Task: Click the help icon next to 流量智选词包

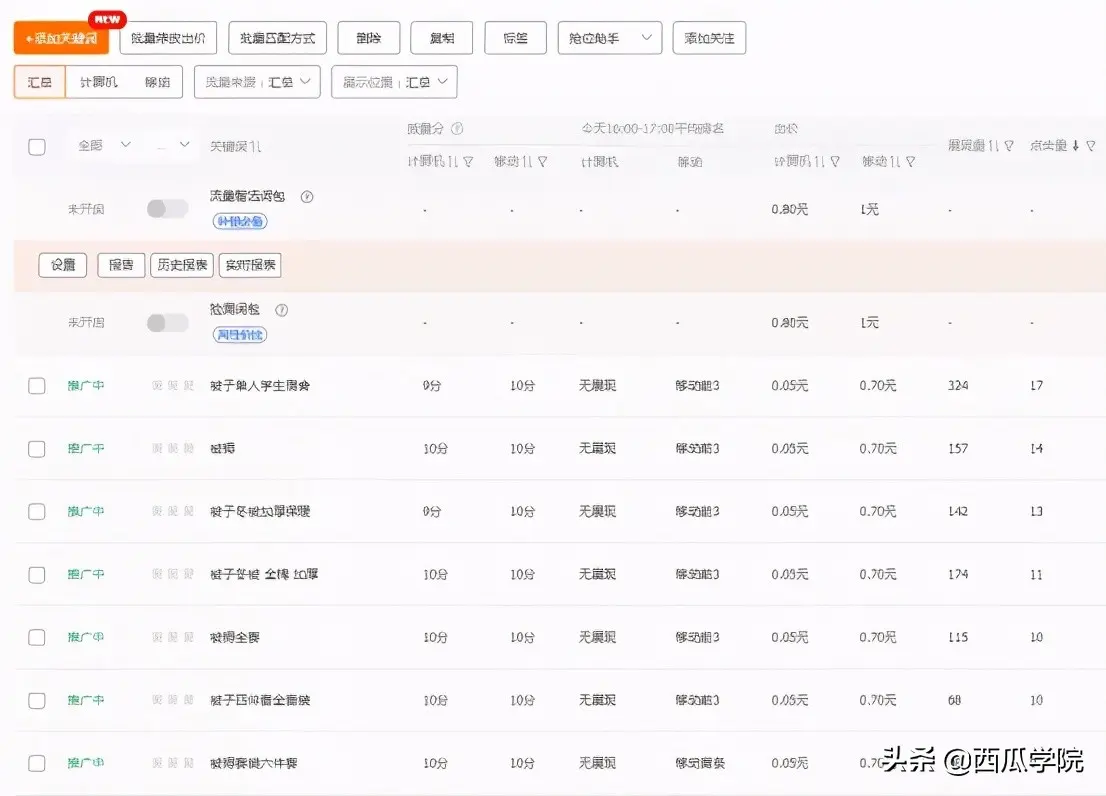Action: tap(307, 197)
